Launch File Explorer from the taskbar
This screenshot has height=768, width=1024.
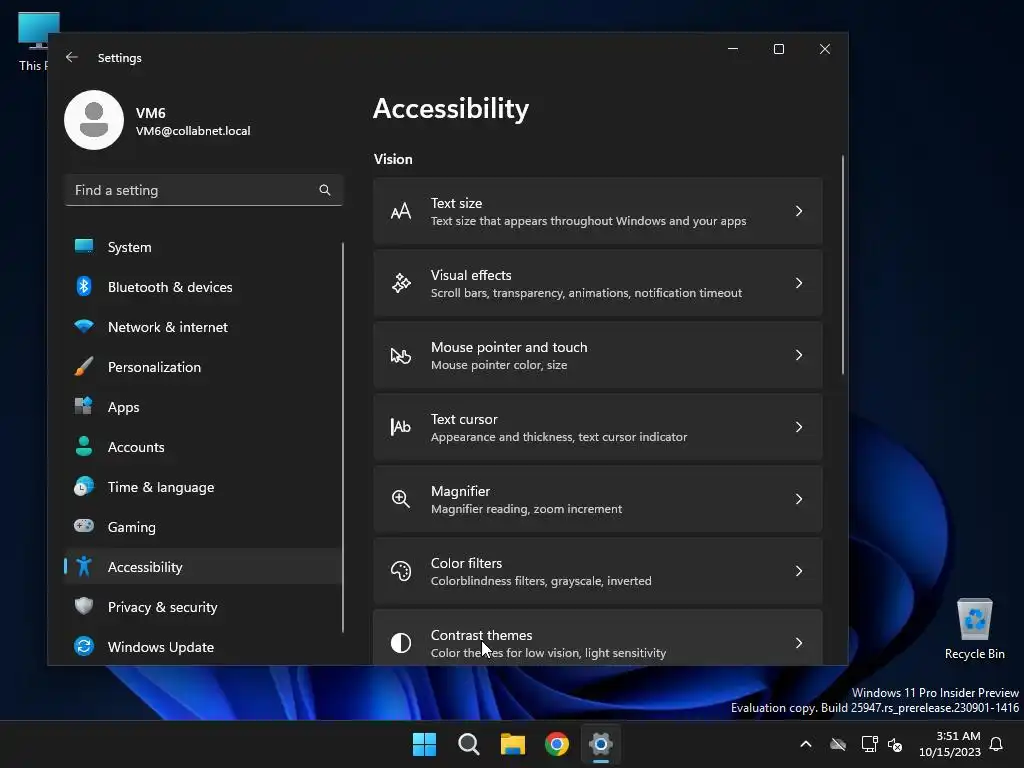(x=513, y=744)
